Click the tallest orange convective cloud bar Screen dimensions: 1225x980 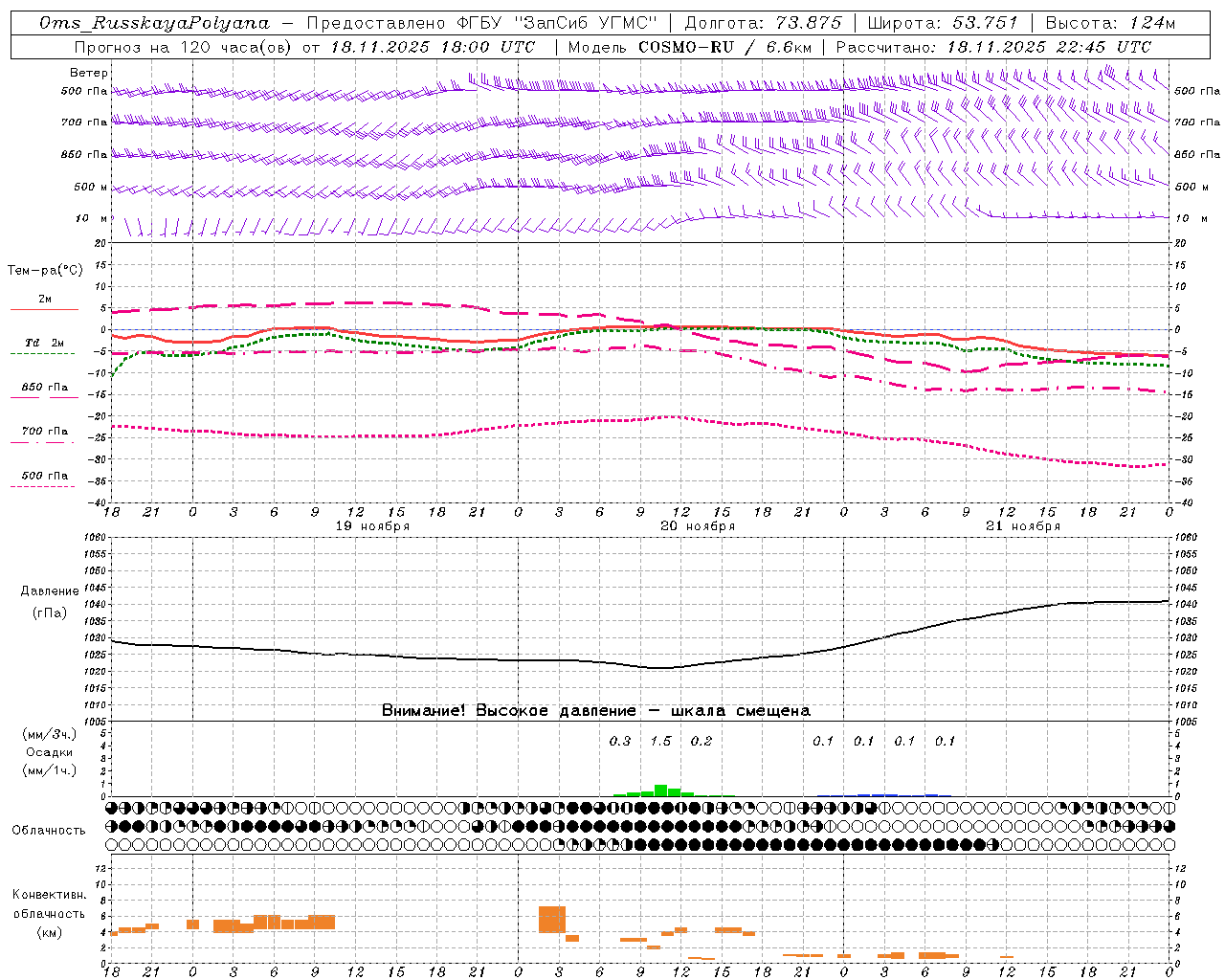pos(552,920)
